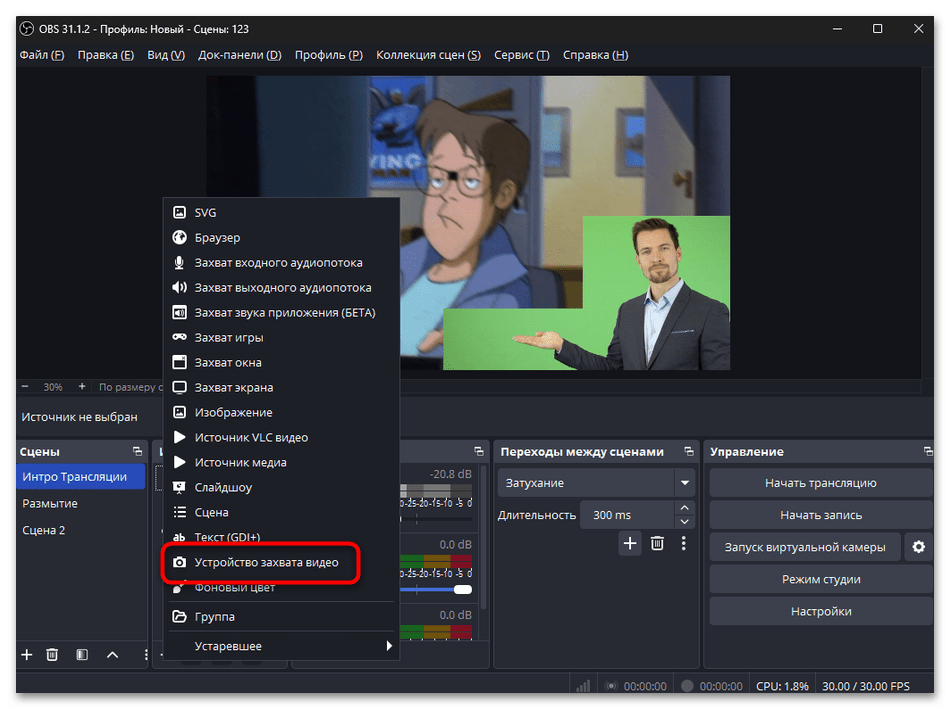Open the Коллекция сцен menu
Image resolution: width=950 pixels, height=709 pixels.
[428, 55]
